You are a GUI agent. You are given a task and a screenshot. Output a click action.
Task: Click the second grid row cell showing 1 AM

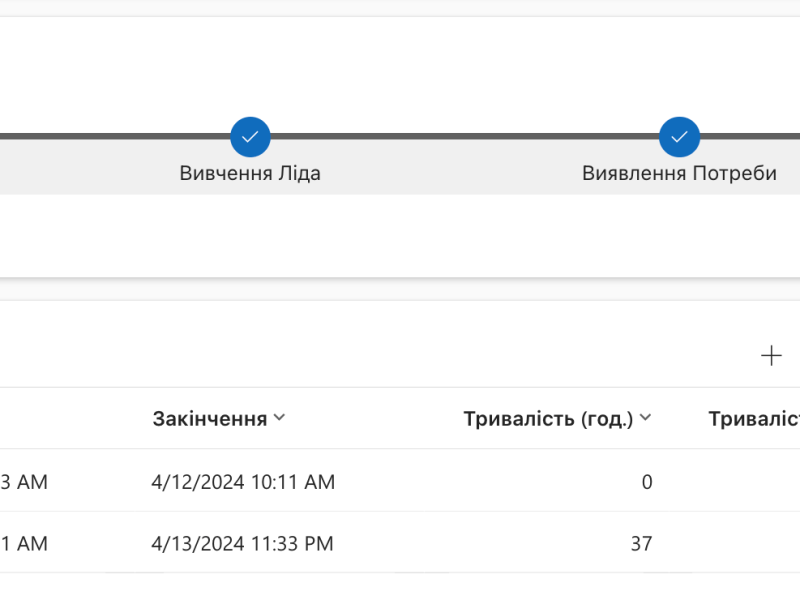click(x=22, y=543)
